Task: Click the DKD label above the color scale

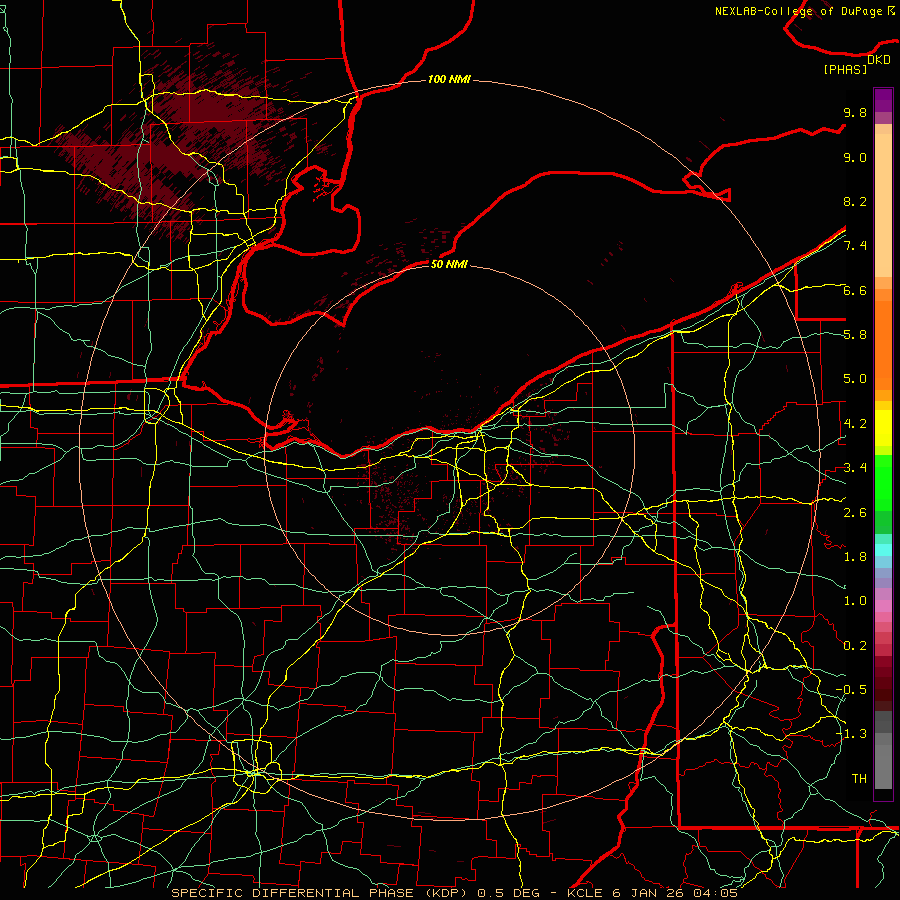Action: coord(878,60)
